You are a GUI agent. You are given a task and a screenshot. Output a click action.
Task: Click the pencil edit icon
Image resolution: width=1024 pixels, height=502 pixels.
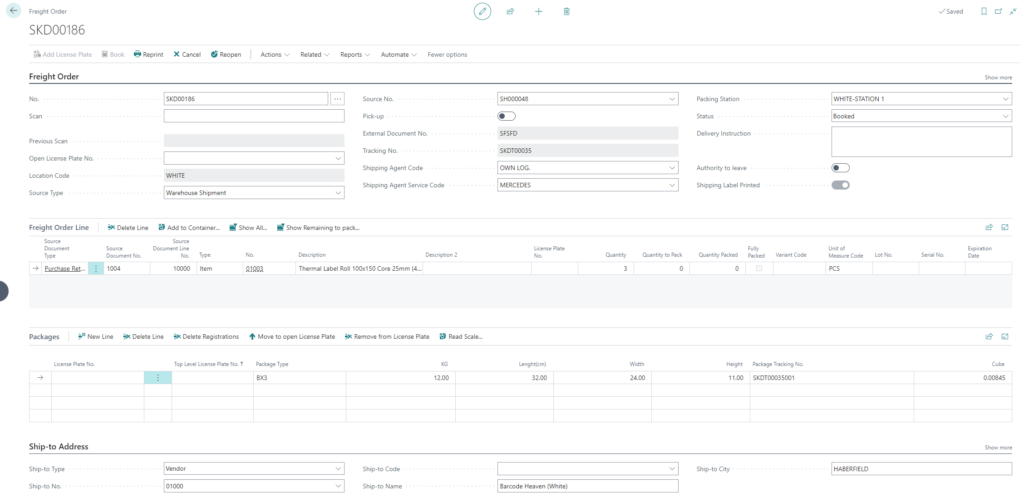(x=483, y=11)
